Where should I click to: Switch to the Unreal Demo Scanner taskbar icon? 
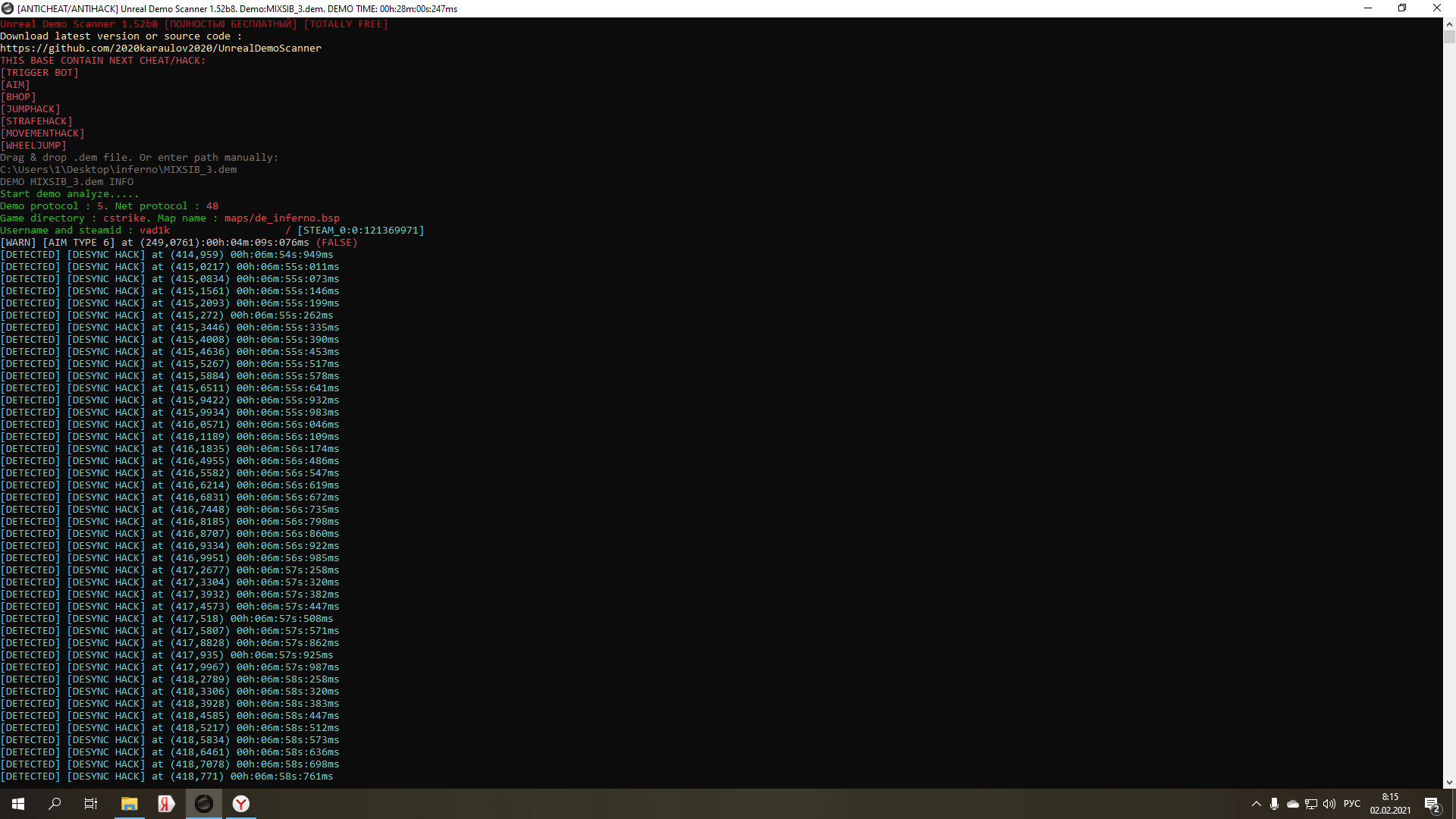click(203, 804)
